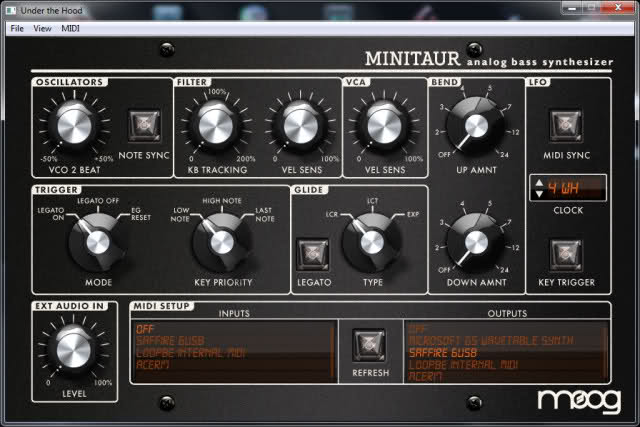Viewport: 640px width, 427px height.
Task: Click the bend UP AMNT rotary selector
Action: point(476,125)
